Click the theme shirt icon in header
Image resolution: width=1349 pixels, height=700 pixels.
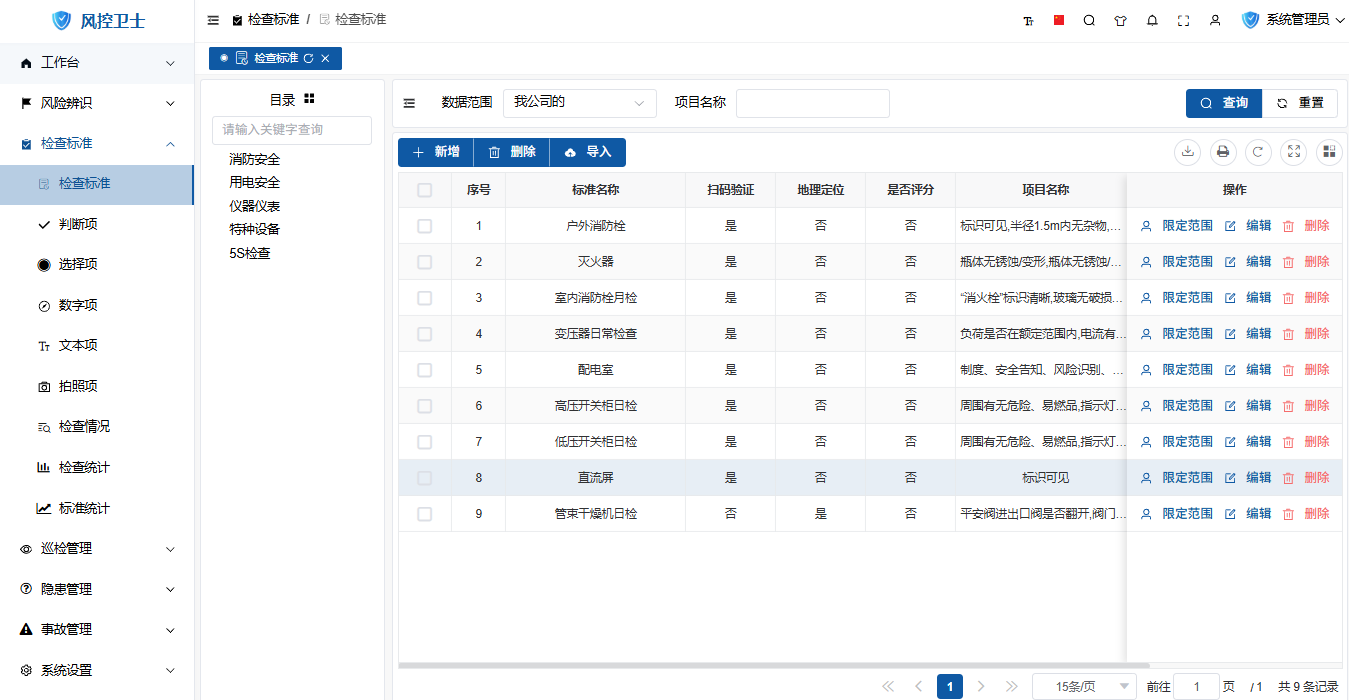click(x=1120, y=20)
